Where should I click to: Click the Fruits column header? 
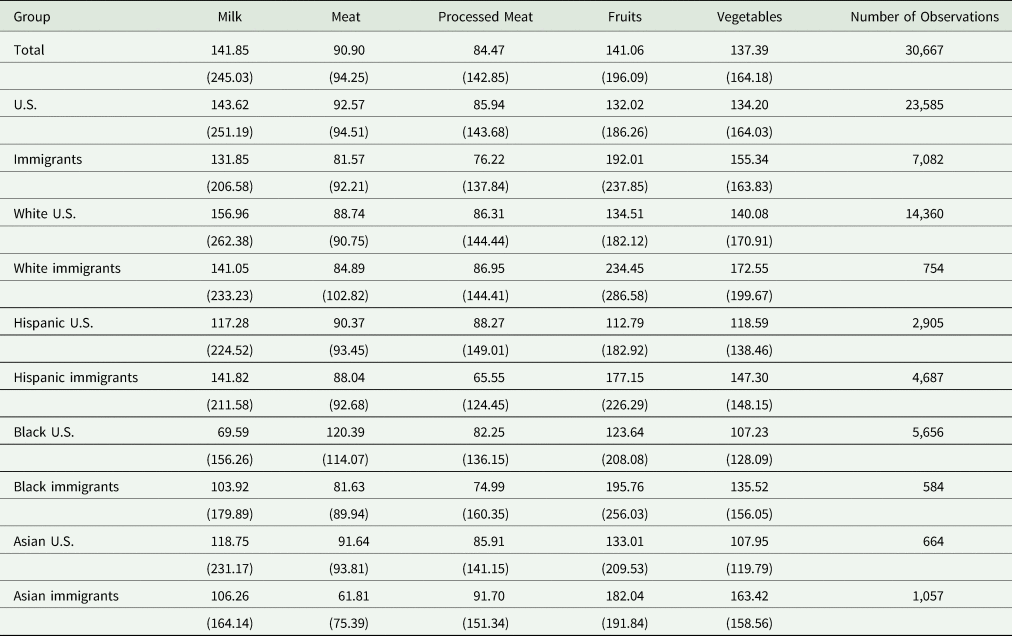click(625, 17)
